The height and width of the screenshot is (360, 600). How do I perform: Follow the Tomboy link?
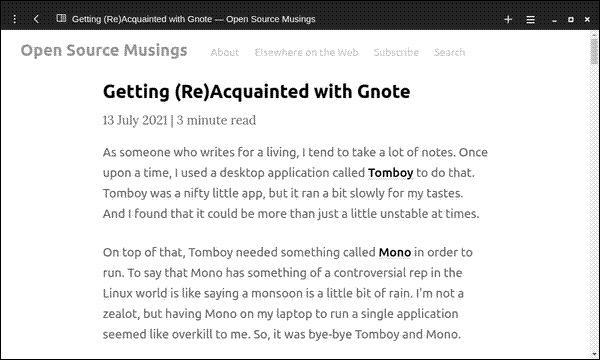click(x=391, y=173)
